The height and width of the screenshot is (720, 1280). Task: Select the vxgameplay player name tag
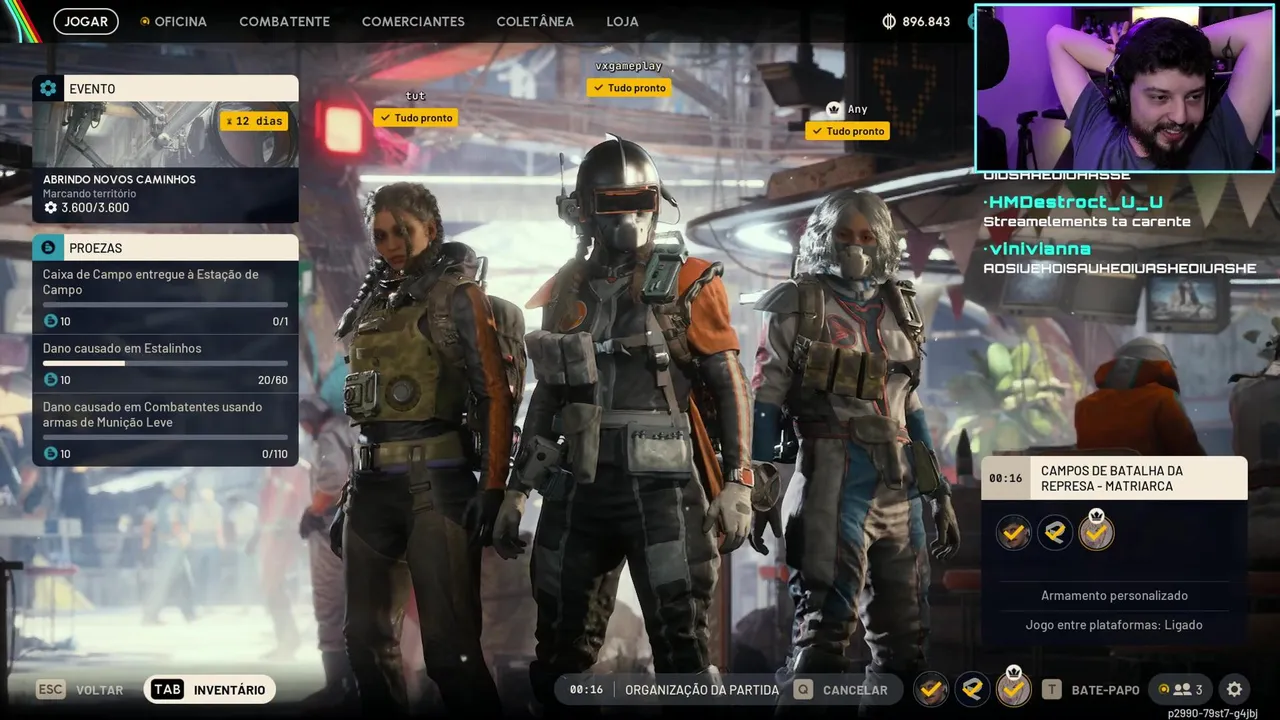coord(629,66)
